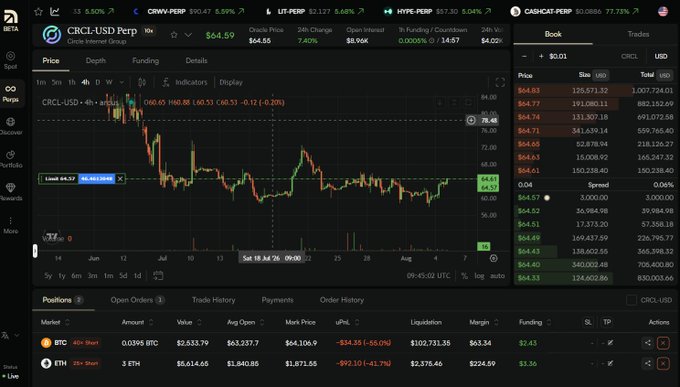Open the CRWV-PERP ticker link
Viewport: 680px width, 387px height.
tap(188, 11)
